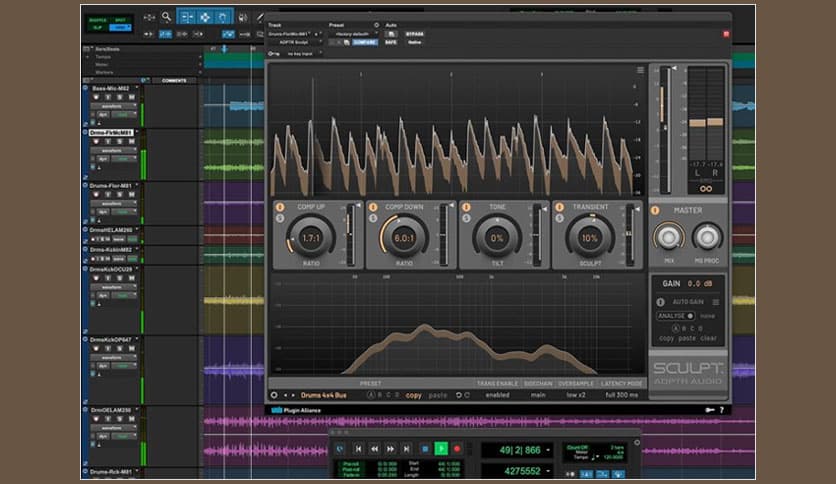Solo the COMP DOWN module
Viewport: 836px width, 484px height.
[x=373, y=218]
